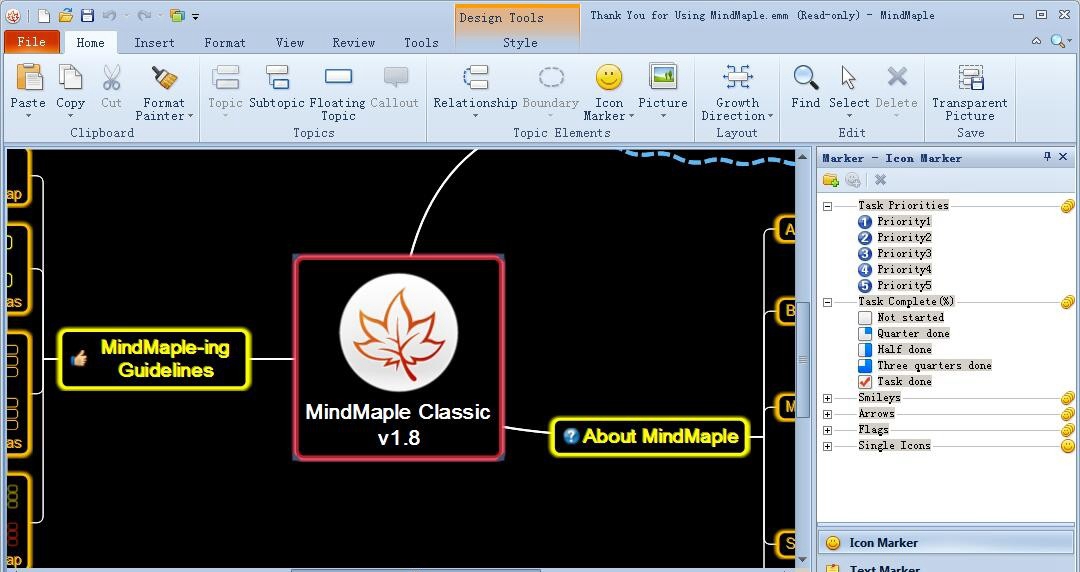This screenshot has width=1080, height=572.
Task: Open the Icon Marker panel section
Action: [945, 543]
